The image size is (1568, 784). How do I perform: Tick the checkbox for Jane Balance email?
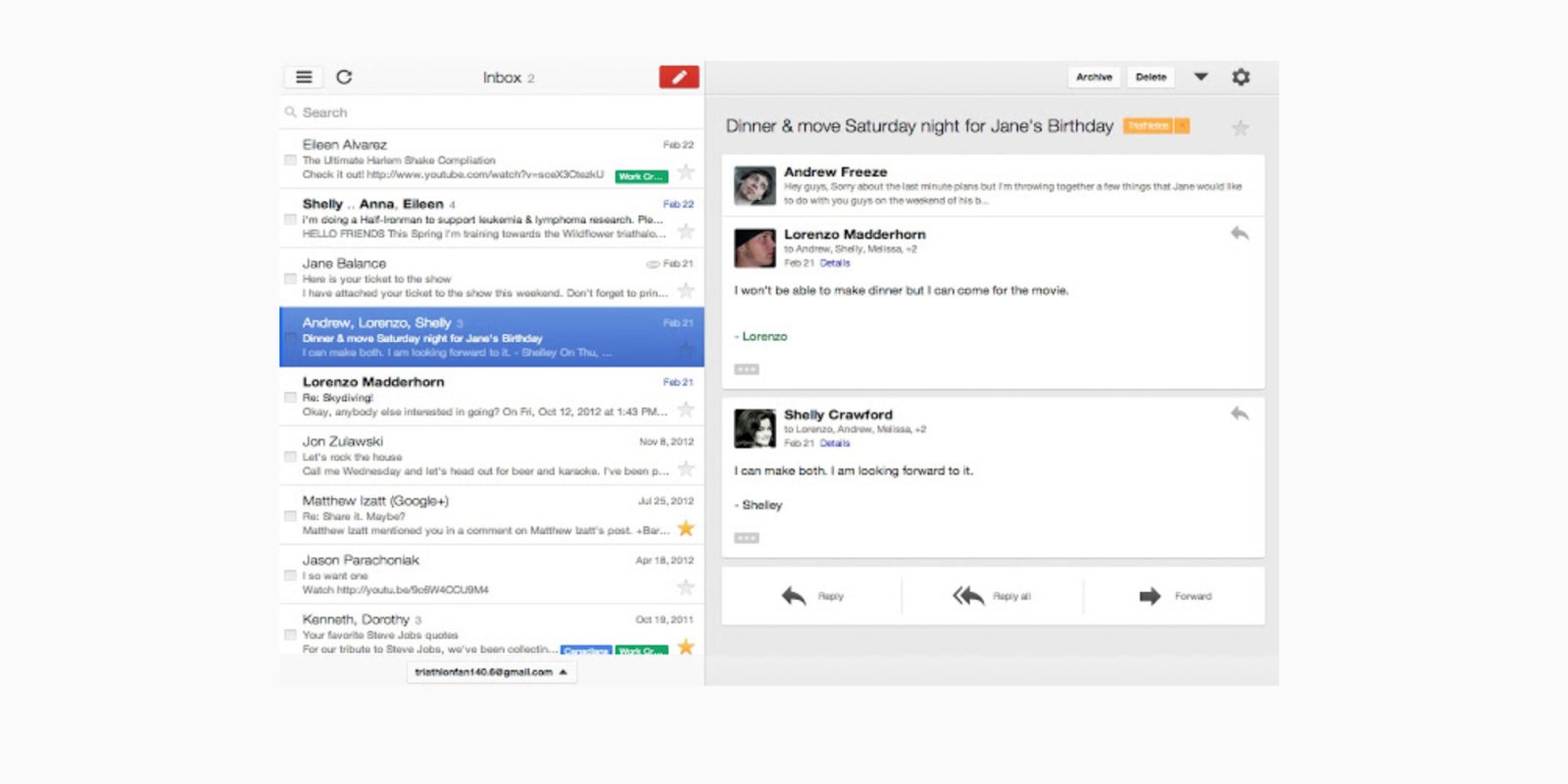(290, 278)
